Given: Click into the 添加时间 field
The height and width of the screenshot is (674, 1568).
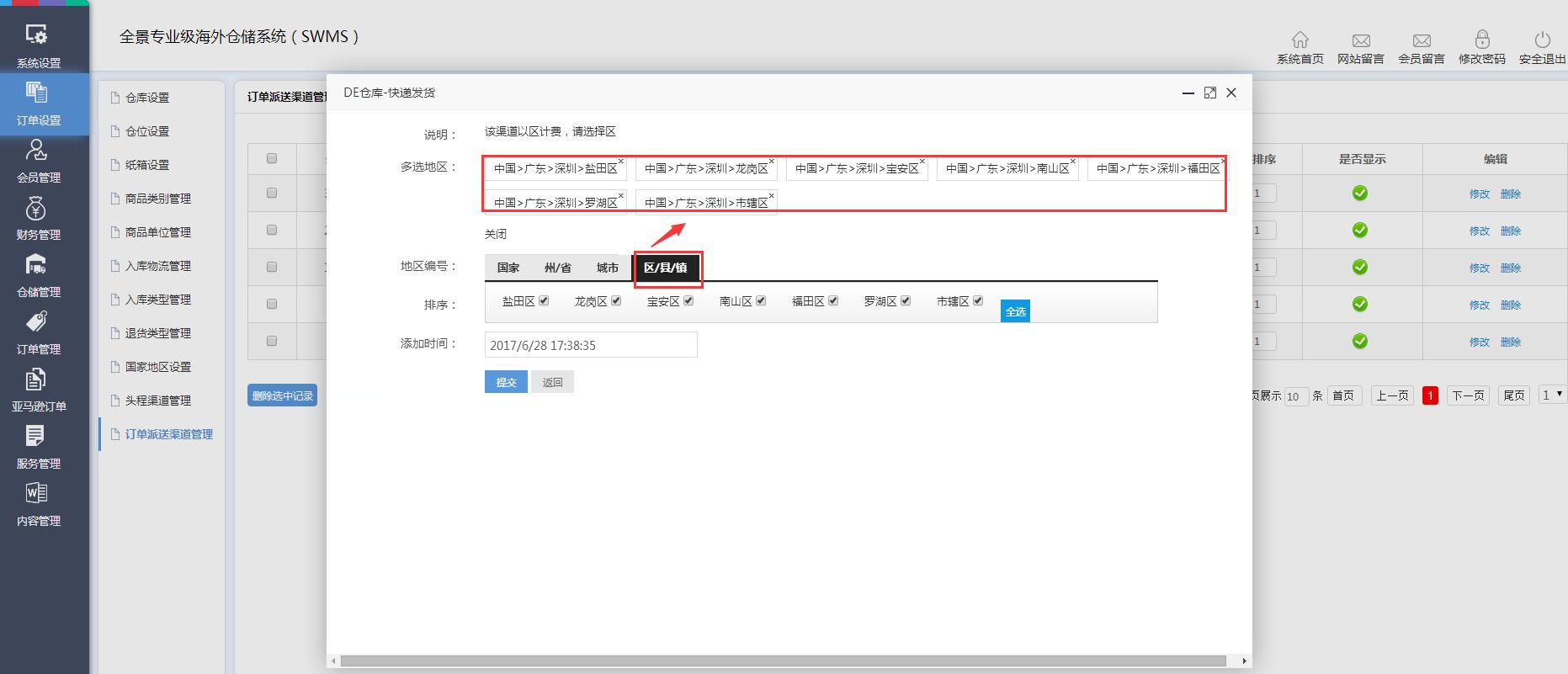Looking at the screenshot, I should coord(591,345).
